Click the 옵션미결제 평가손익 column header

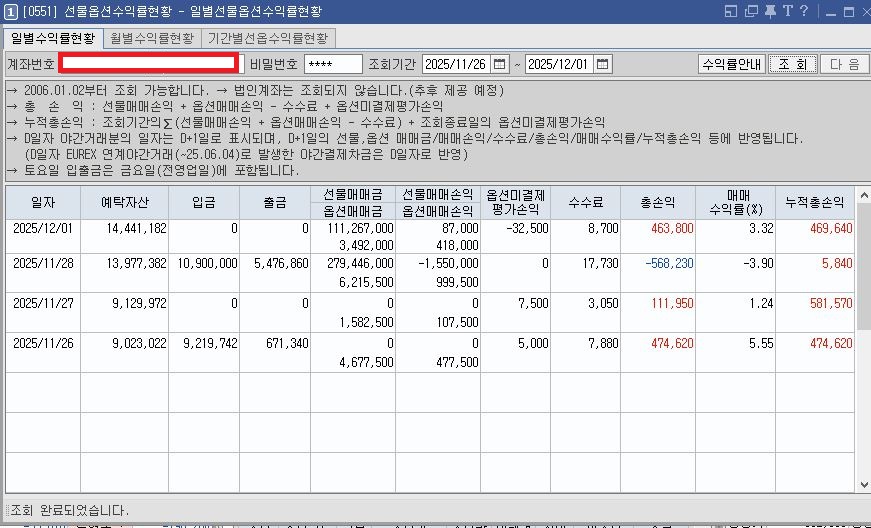(x=515, y=203)
